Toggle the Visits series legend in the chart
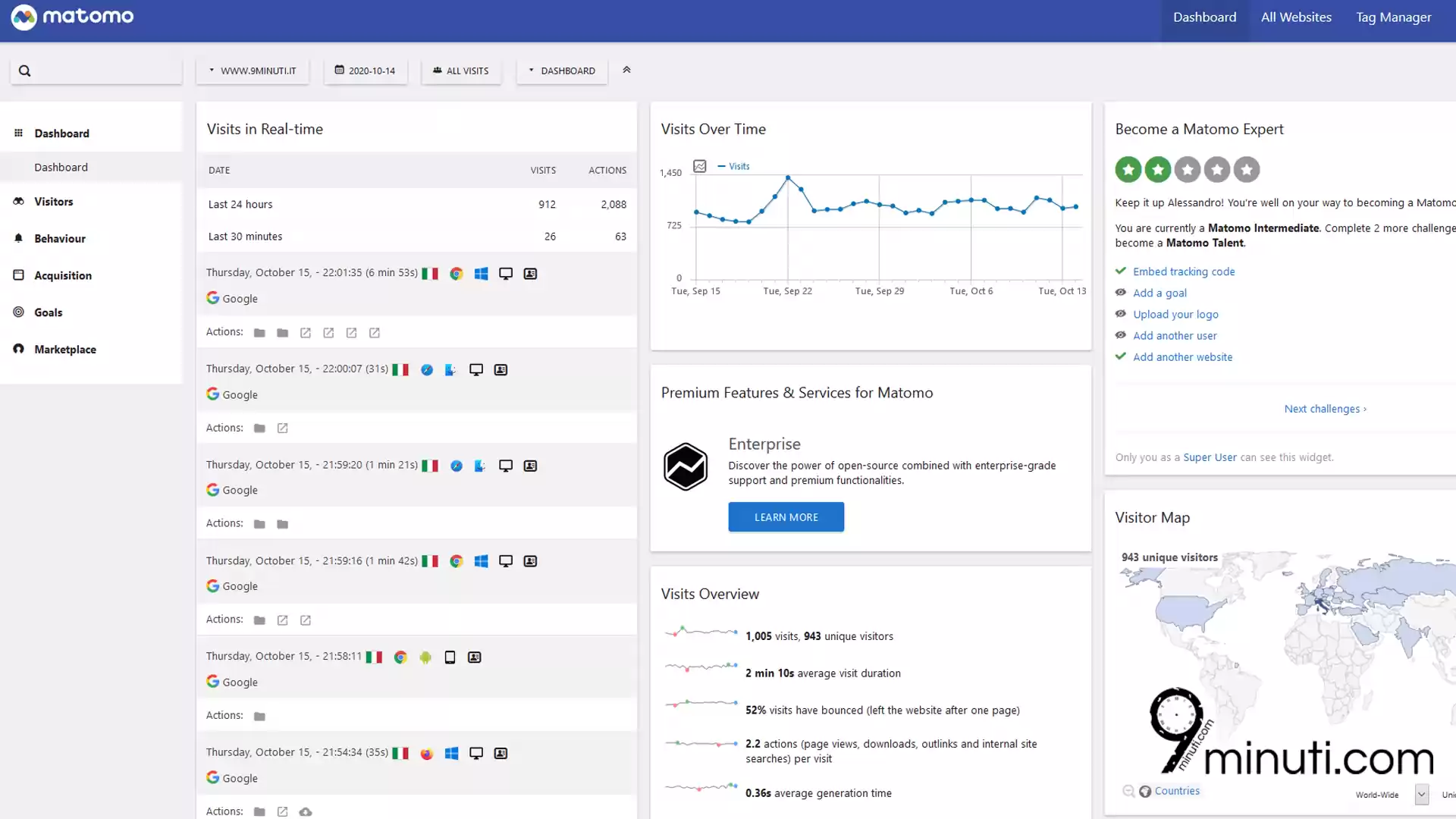 (733, 166)
